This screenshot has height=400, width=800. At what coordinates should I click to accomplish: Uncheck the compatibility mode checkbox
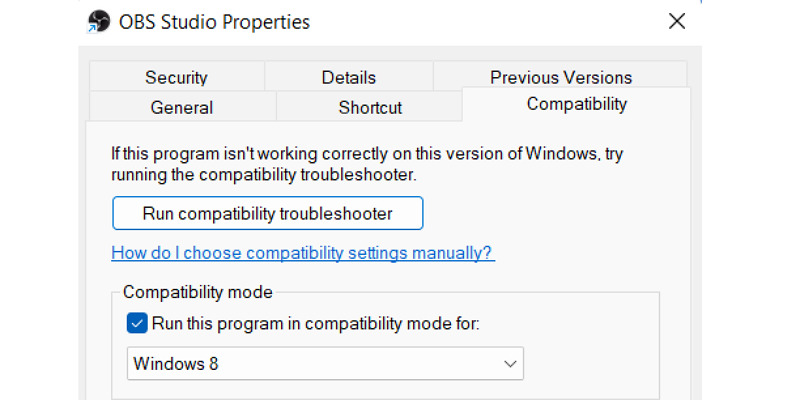click(x=137, y=323)
